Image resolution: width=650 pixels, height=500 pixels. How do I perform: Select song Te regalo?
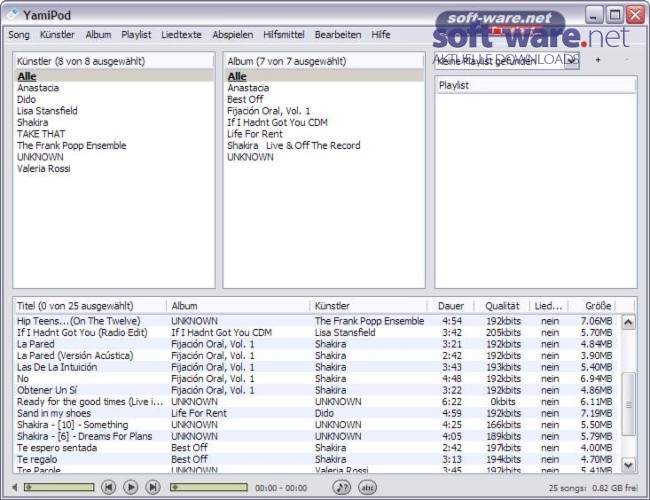pos(317,459)
